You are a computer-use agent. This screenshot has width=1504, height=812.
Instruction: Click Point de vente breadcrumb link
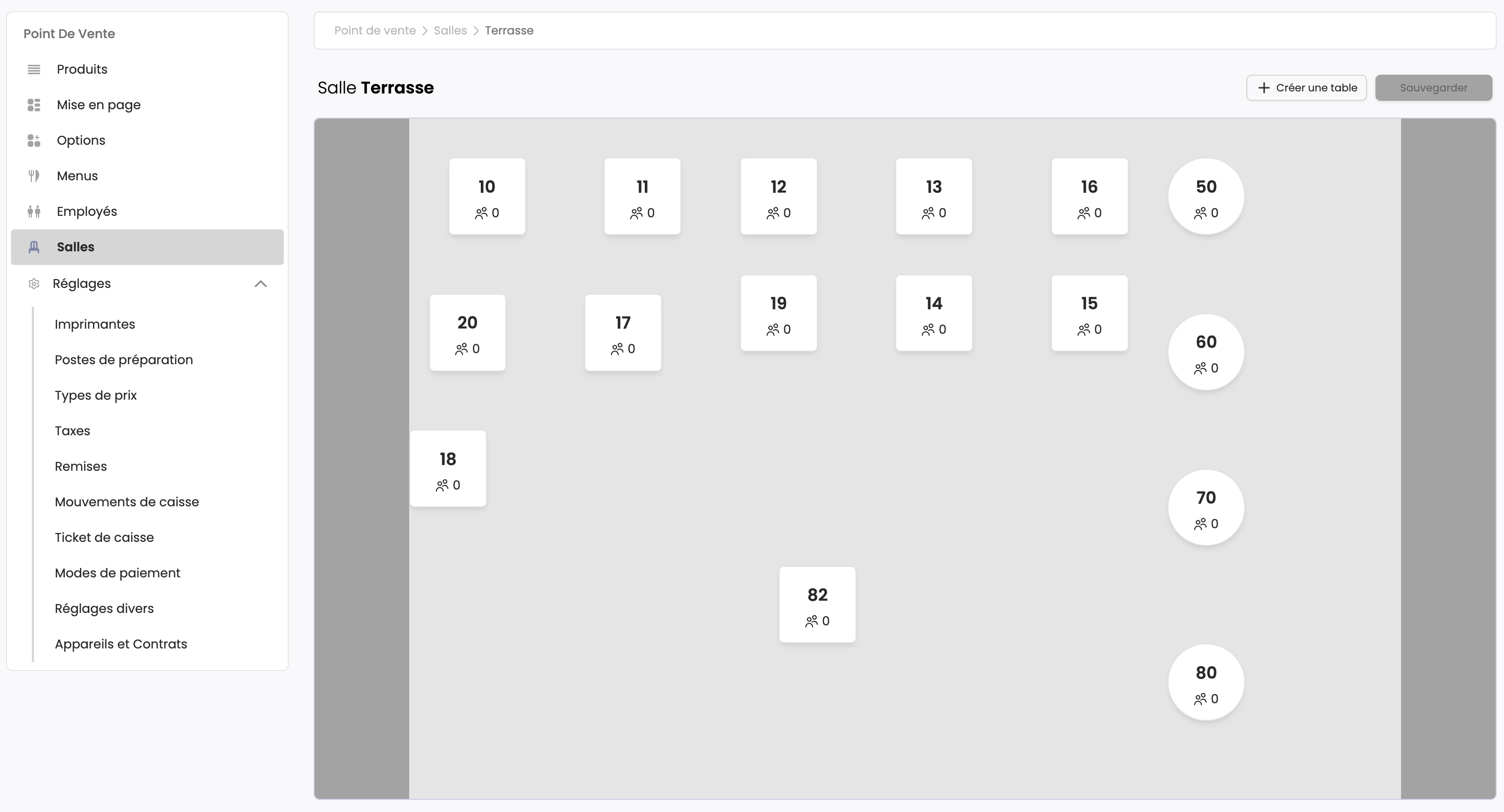point(374,30)
